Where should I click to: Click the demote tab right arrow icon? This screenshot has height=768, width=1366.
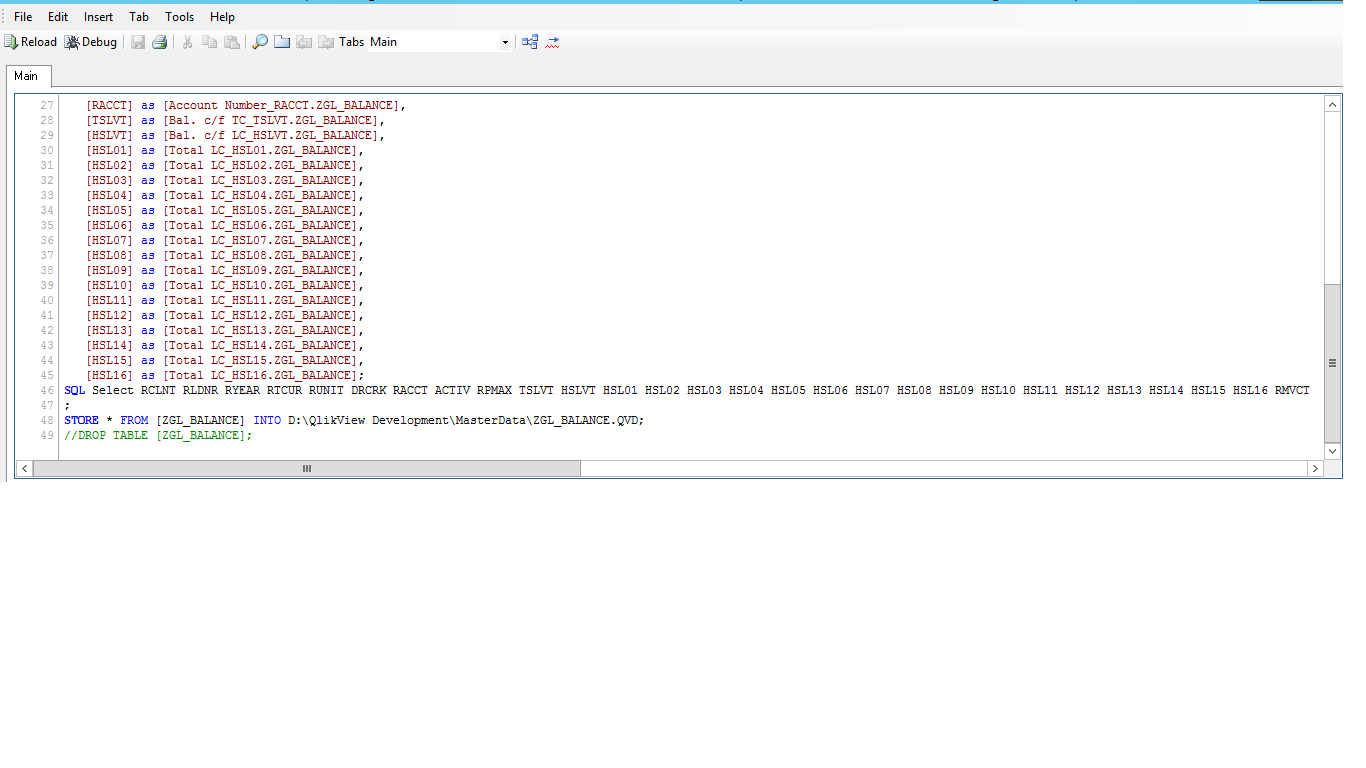tap(326, 42)
